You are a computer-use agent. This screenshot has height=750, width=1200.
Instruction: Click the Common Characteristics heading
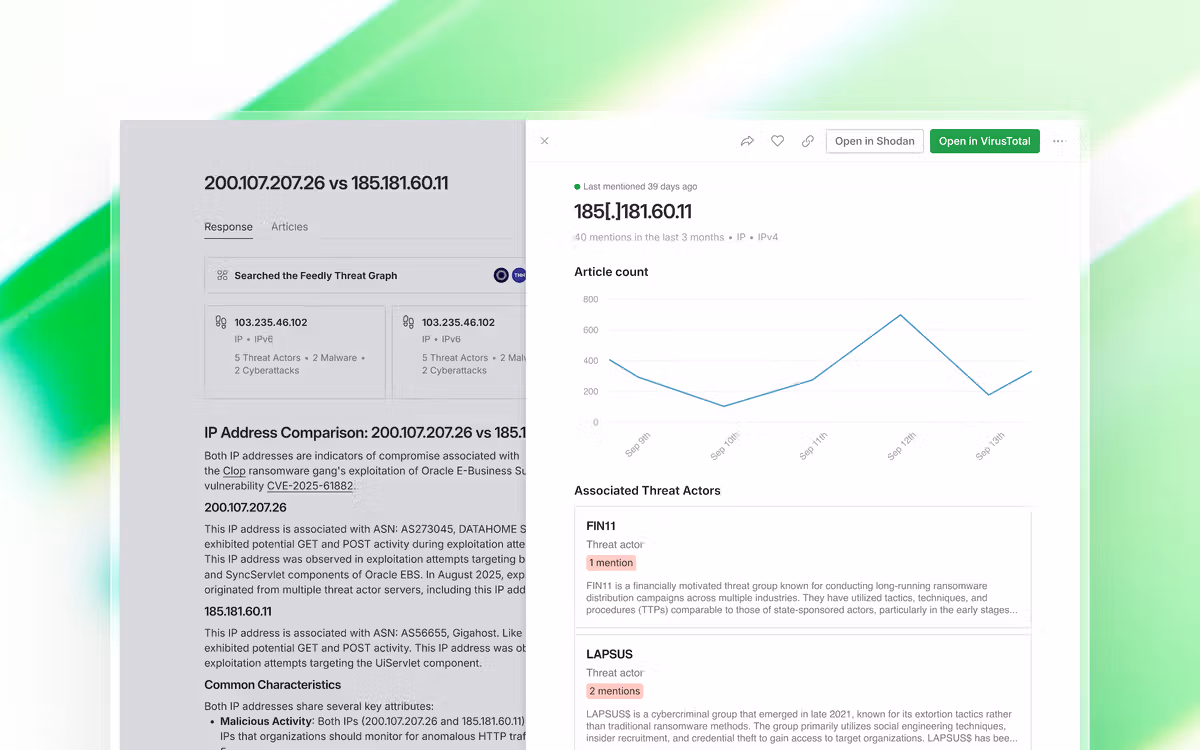tap(273, 685)
